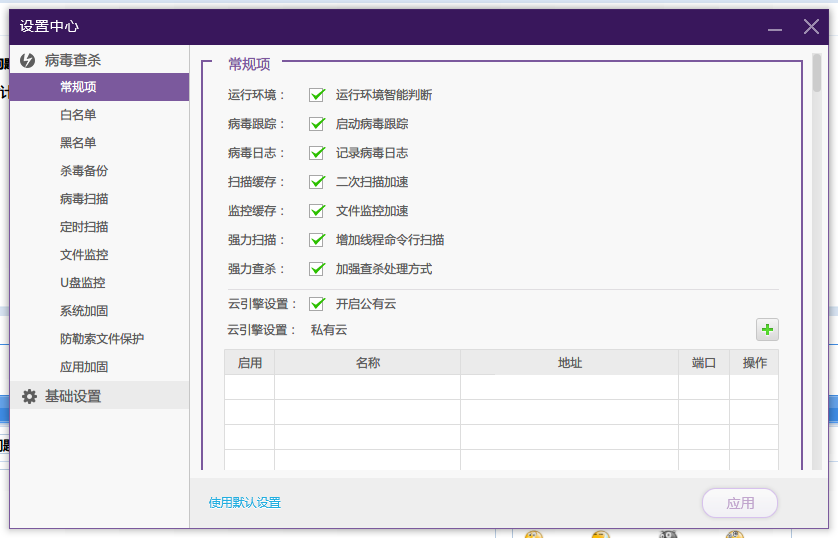
Task: Click the virus scan lightning icon in sidebar
Action: click(x=28, y=61)
